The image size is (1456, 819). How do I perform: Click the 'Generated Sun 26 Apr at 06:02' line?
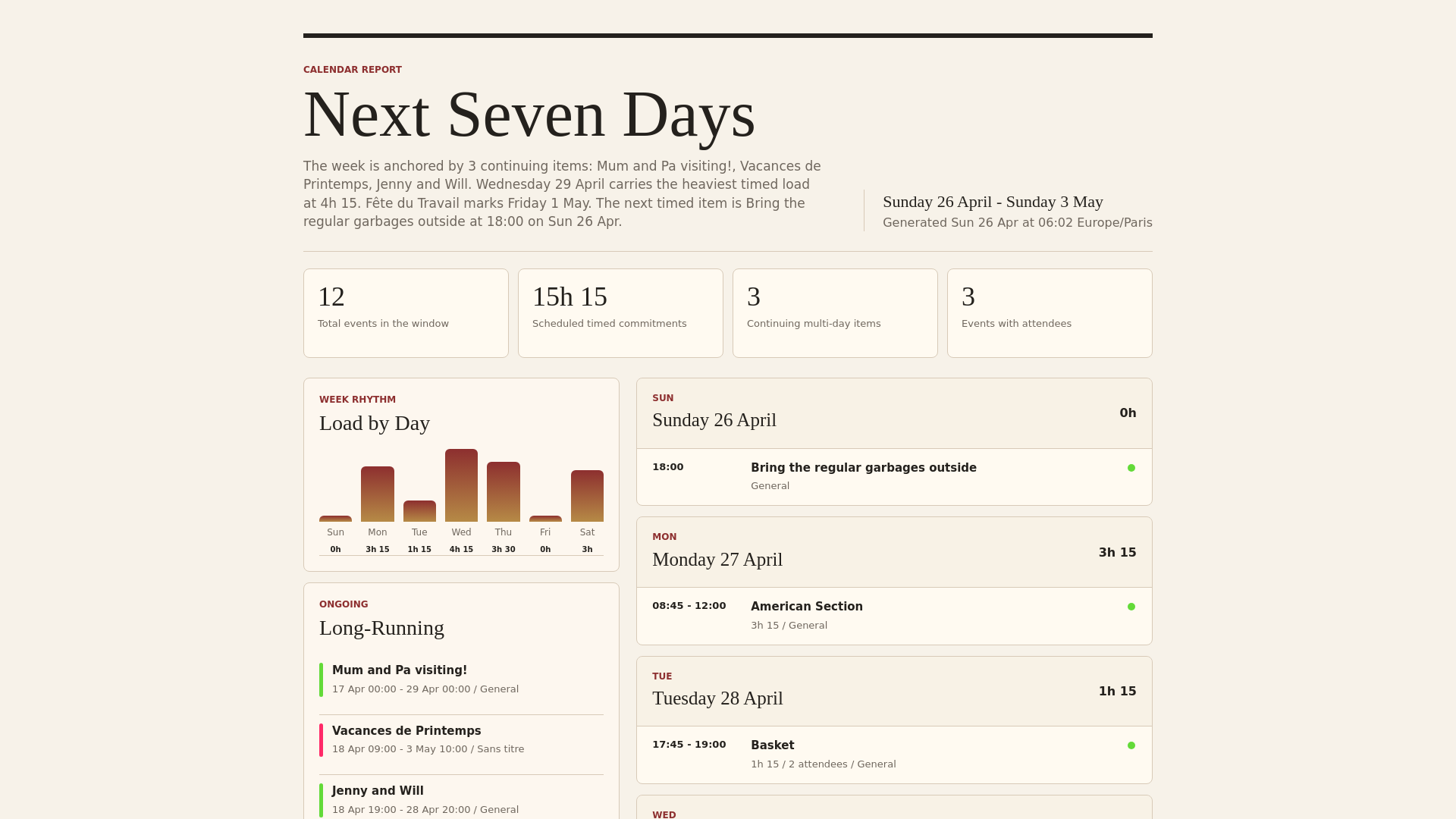click(x=1018, y=223)
